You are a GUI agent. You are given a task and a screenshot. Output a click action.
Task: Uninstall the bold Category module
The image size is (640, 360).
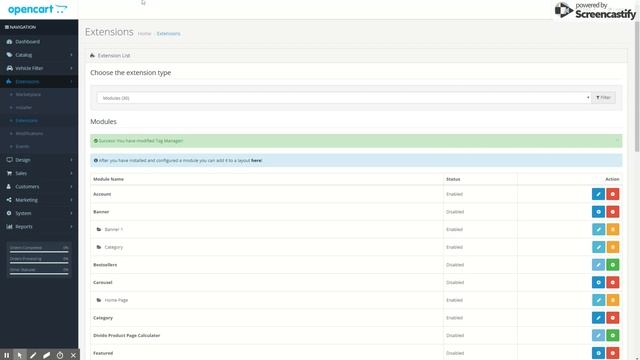click(612, 318)
